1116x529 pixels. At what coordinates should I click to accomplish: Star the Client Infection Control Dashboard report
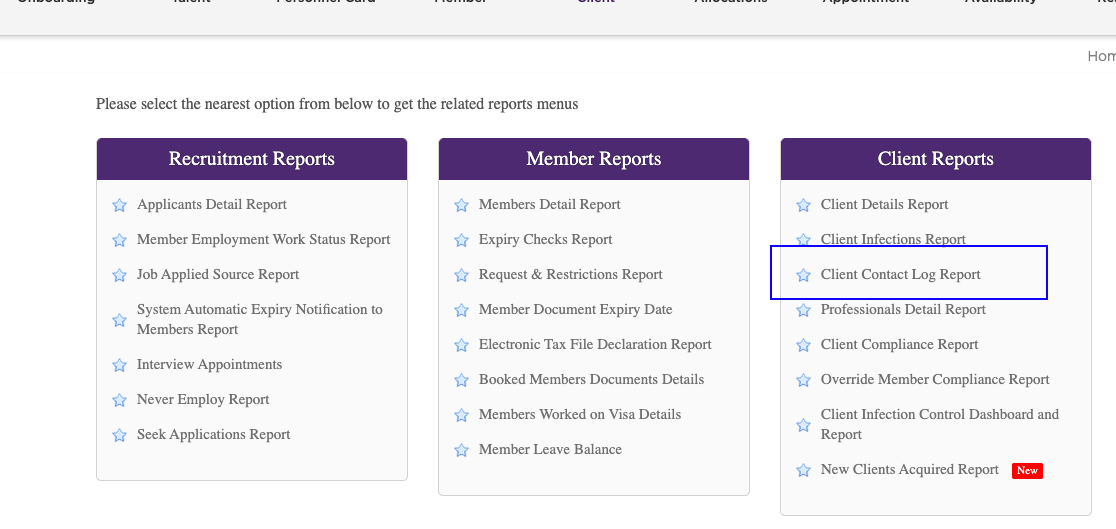(804, 425)
